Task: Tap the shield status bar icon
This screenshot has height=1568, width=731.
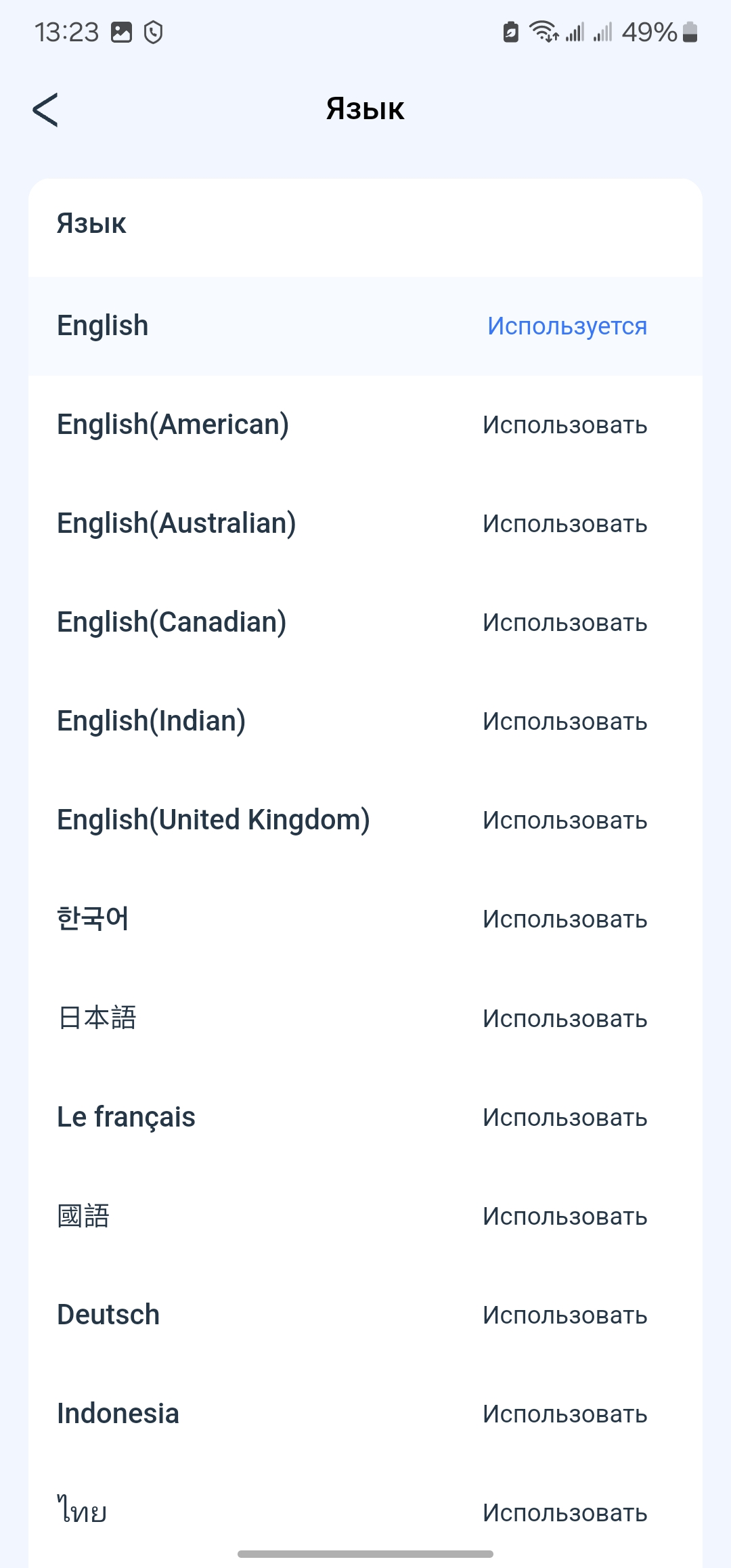Action: 154,32
